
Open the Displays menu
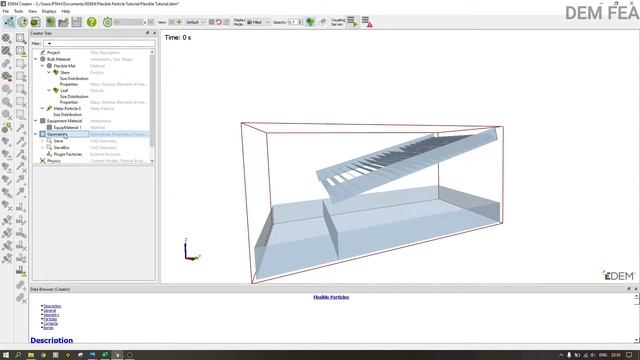(x=49, y=11)
